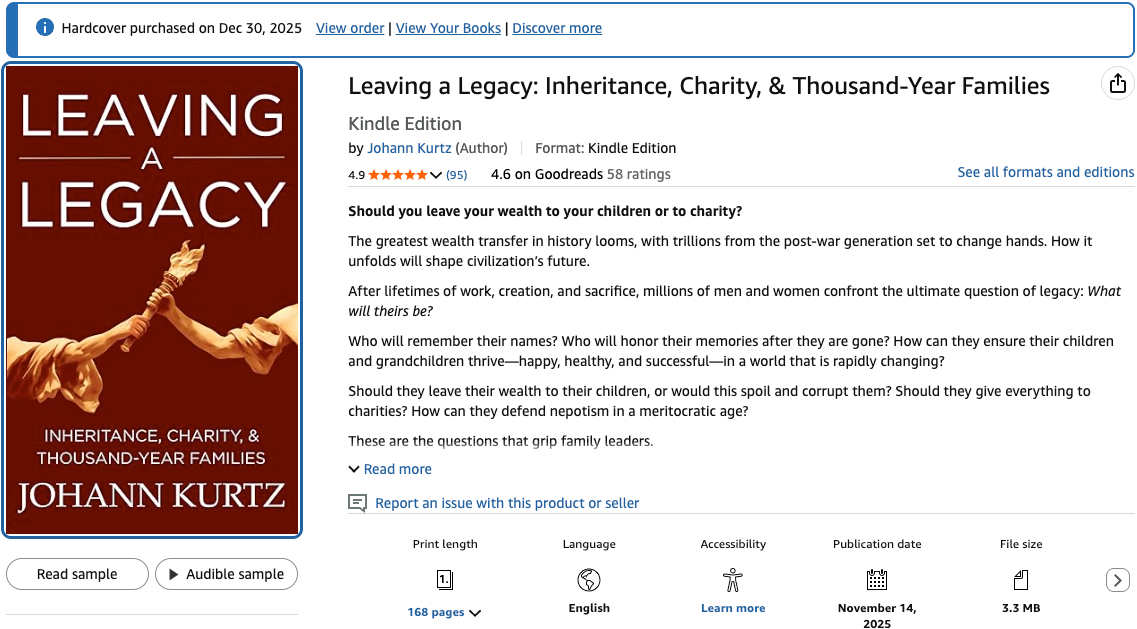1137x629 pixels.
Task: Click the accessibility figure icon
Action: click(x=733, y=579)
